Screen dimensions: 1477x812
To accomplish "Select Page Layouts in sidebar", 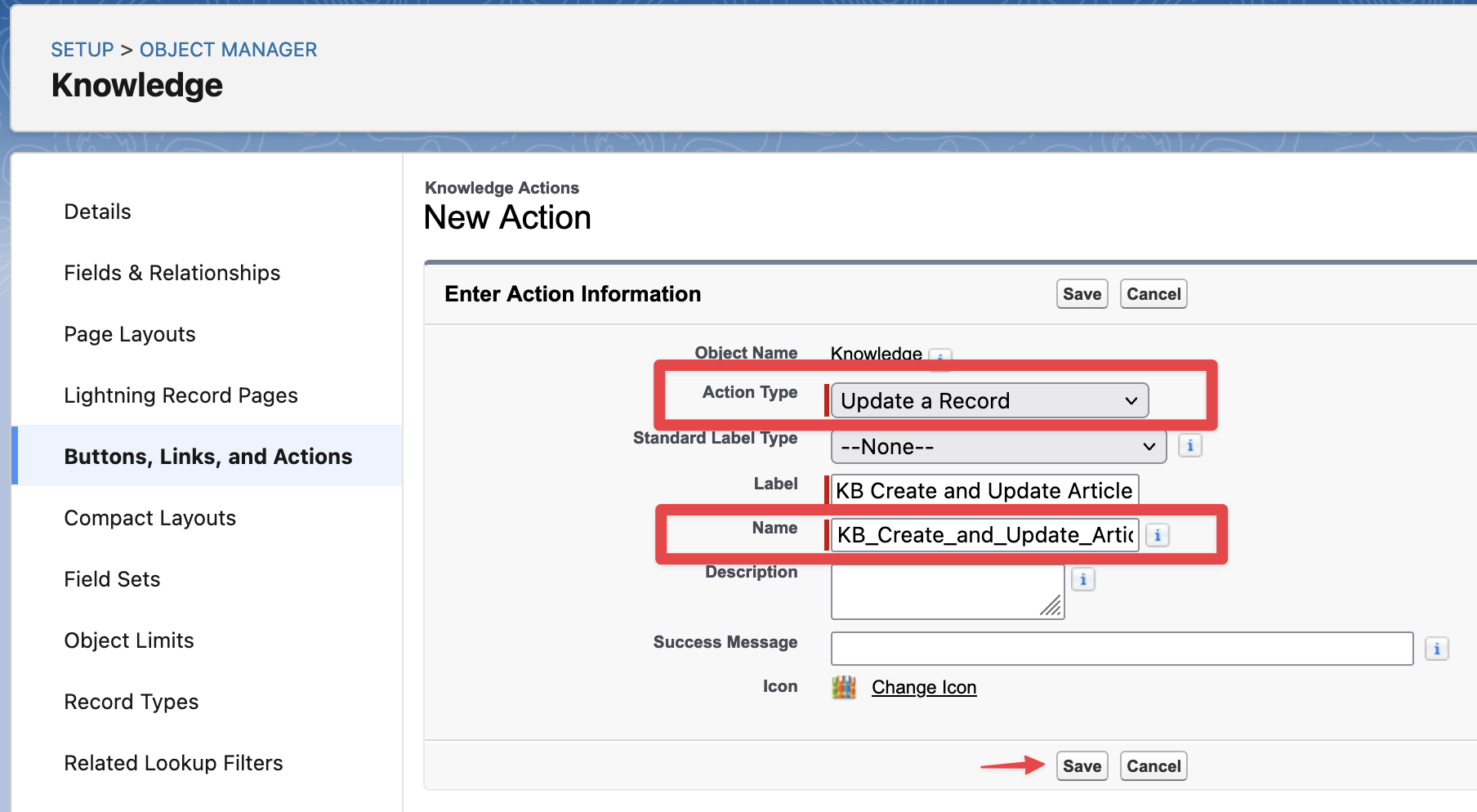I will tap(130, 334).
